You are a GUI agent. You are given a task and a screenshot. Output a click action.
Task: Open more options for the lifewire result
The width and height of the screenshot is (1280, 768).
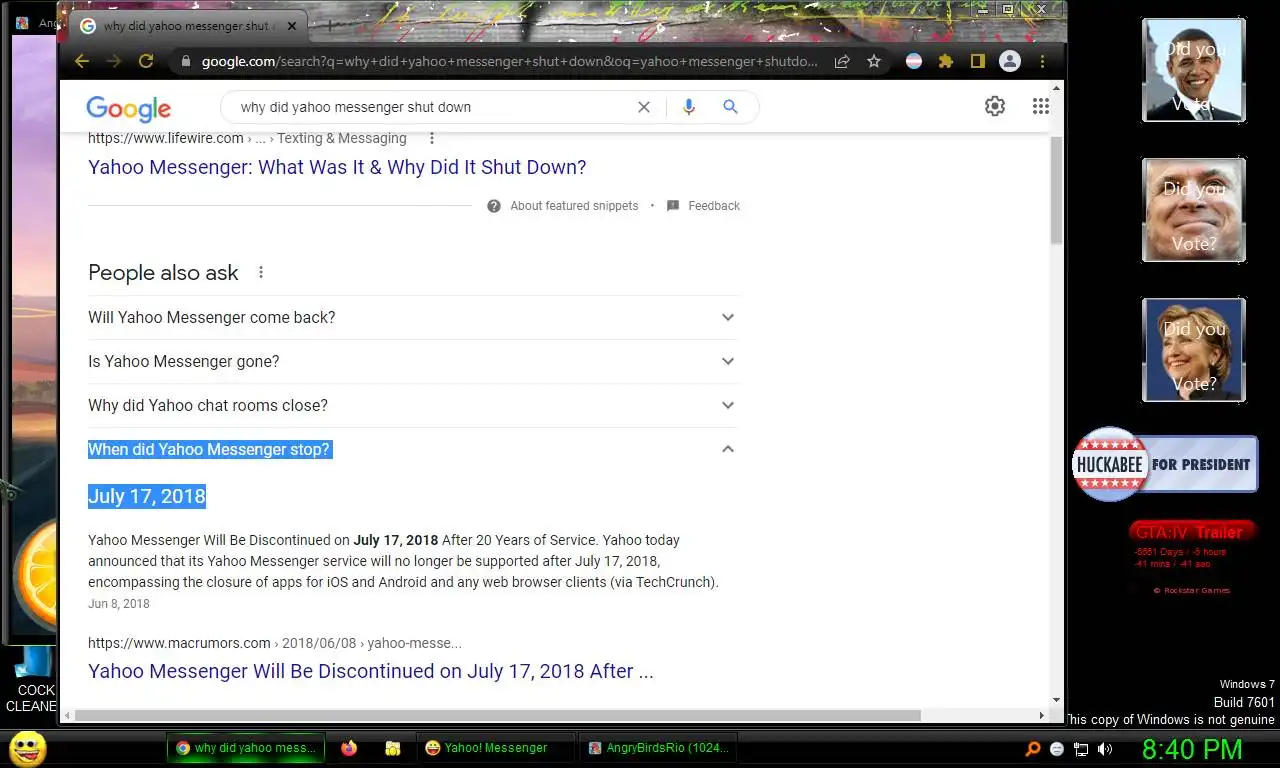[x=432, y=138]
